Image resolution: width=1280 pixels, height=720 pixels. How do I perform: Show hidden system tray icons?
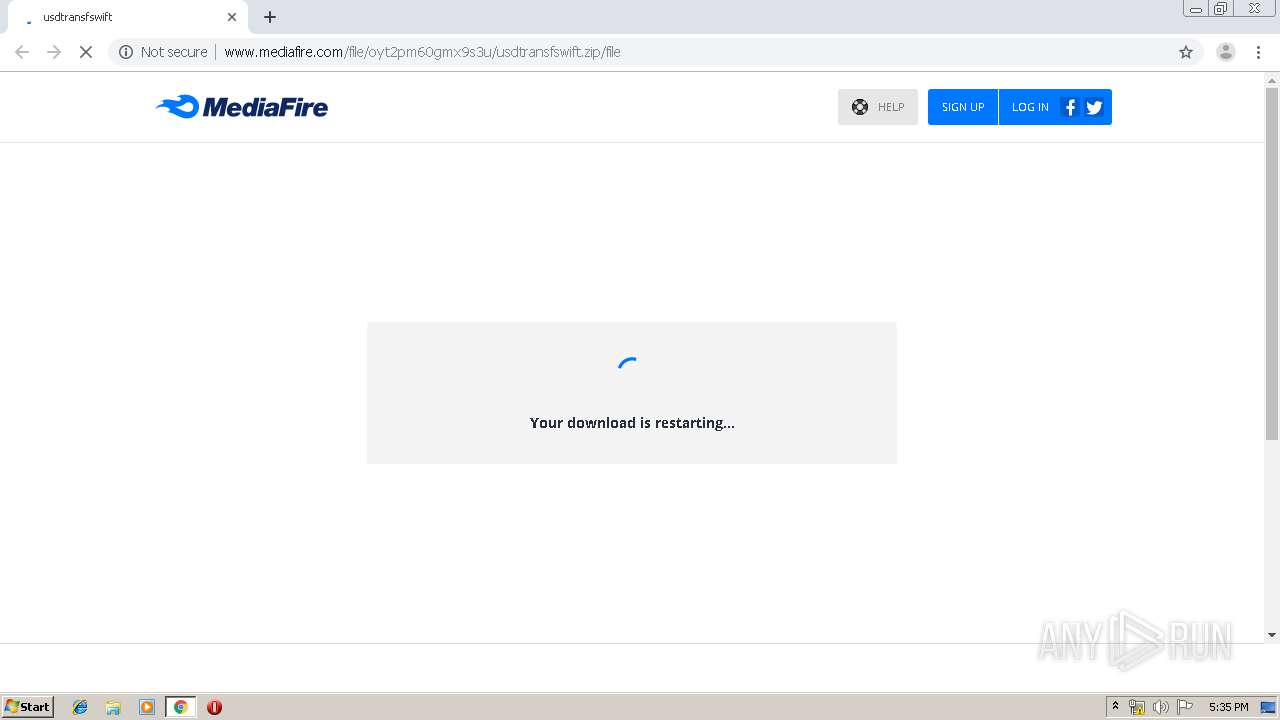pos(1115,707)
